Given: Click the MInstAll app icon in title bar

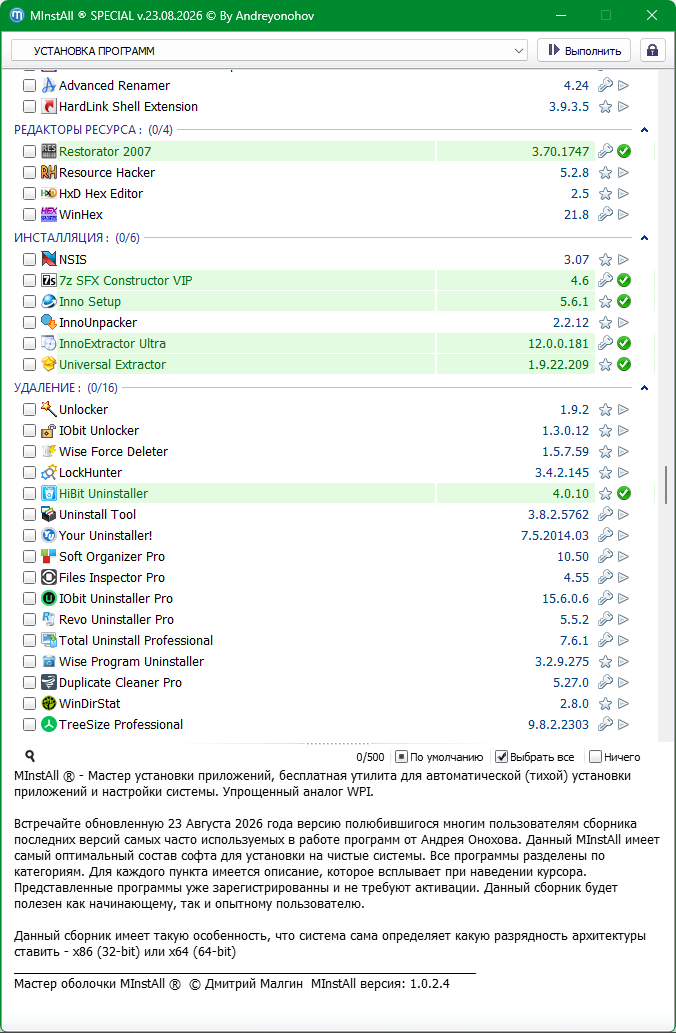Looking at the screenshot, I should 17,15.
